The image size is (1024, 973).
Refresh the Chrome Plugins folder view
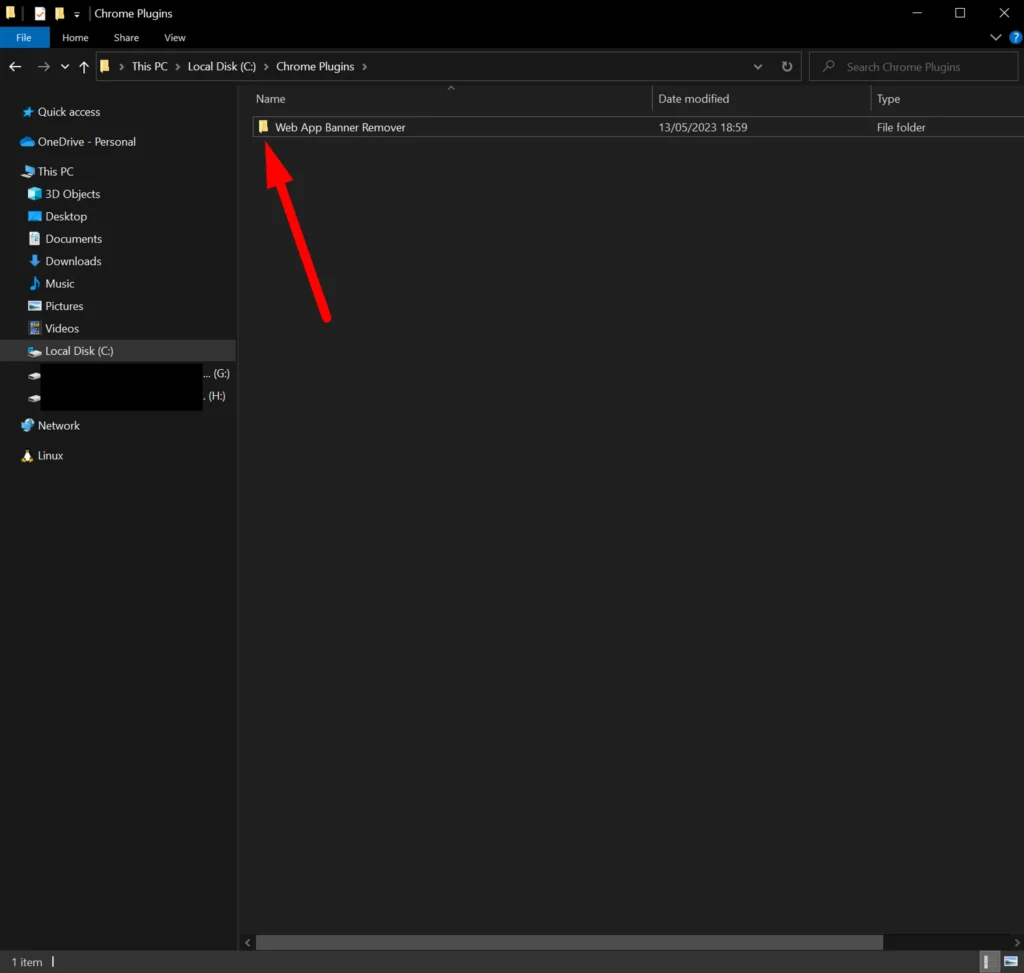(787, 67)
